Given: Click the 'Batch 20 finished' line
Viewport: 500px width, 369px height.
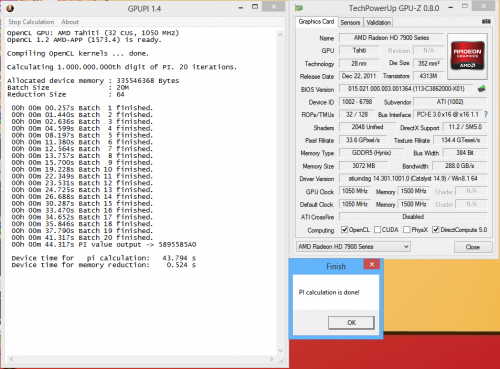Looking at the screenshot, I should (82, 238).
